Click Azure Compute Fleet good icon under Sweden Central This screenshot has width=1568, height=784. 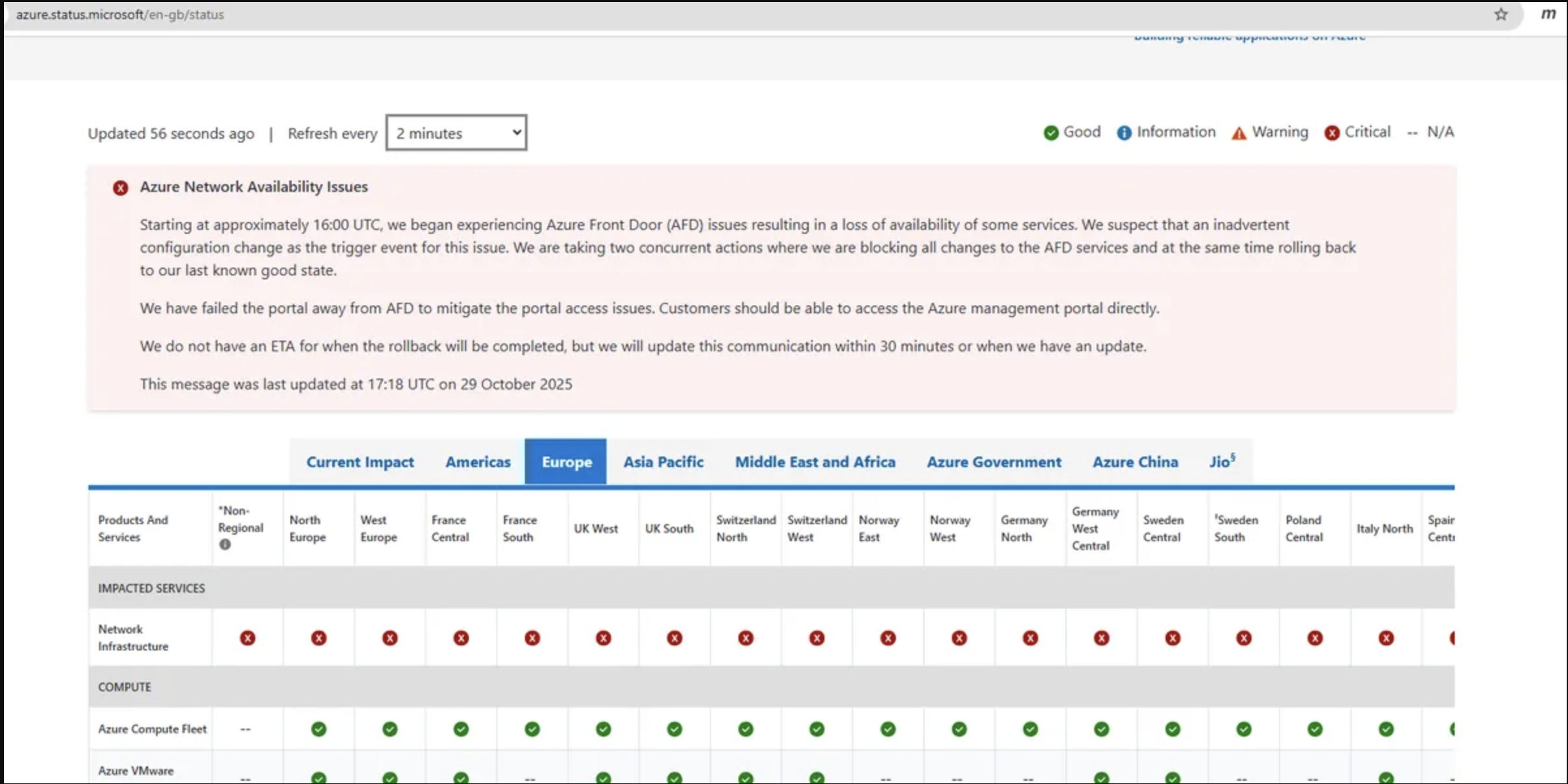click(x=1172, y=729)
